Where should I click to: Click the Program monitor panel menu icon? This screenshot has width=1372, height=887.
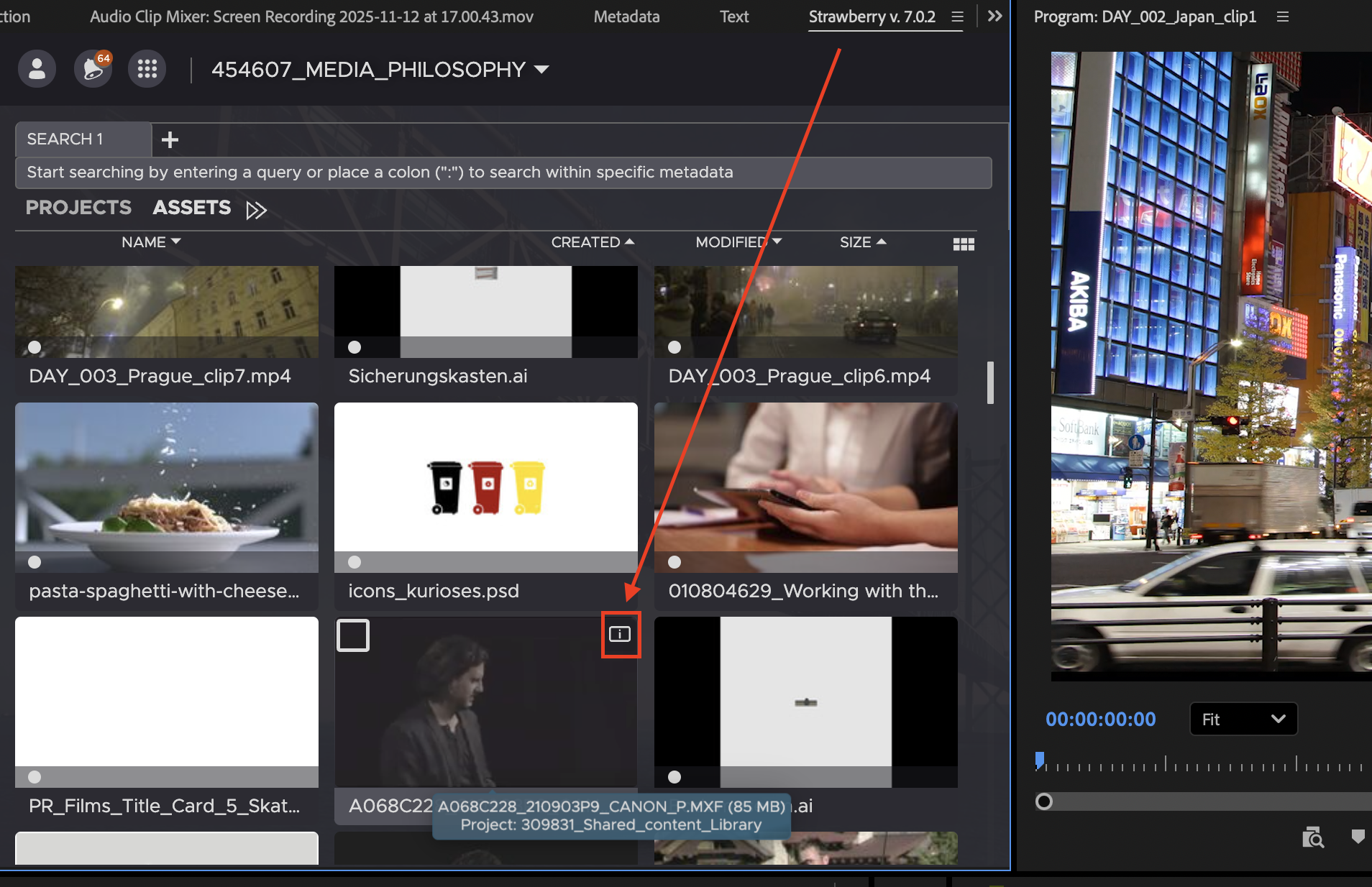pos(1282,17)
